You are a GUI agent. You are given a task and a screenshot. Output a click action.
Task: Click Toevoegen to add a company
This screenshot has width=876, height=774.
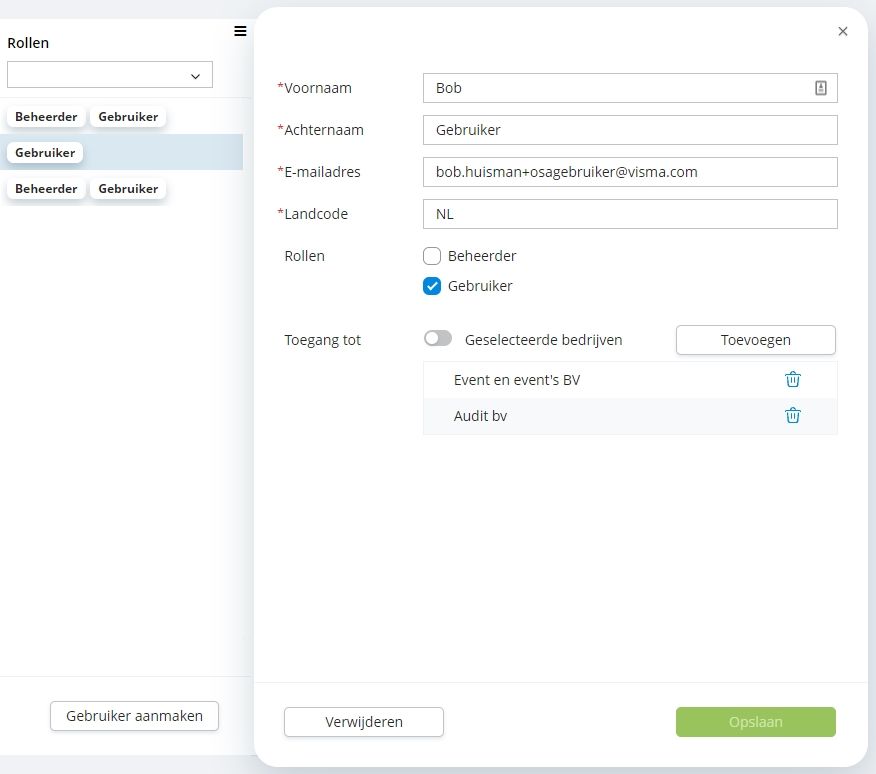(755, 340)
